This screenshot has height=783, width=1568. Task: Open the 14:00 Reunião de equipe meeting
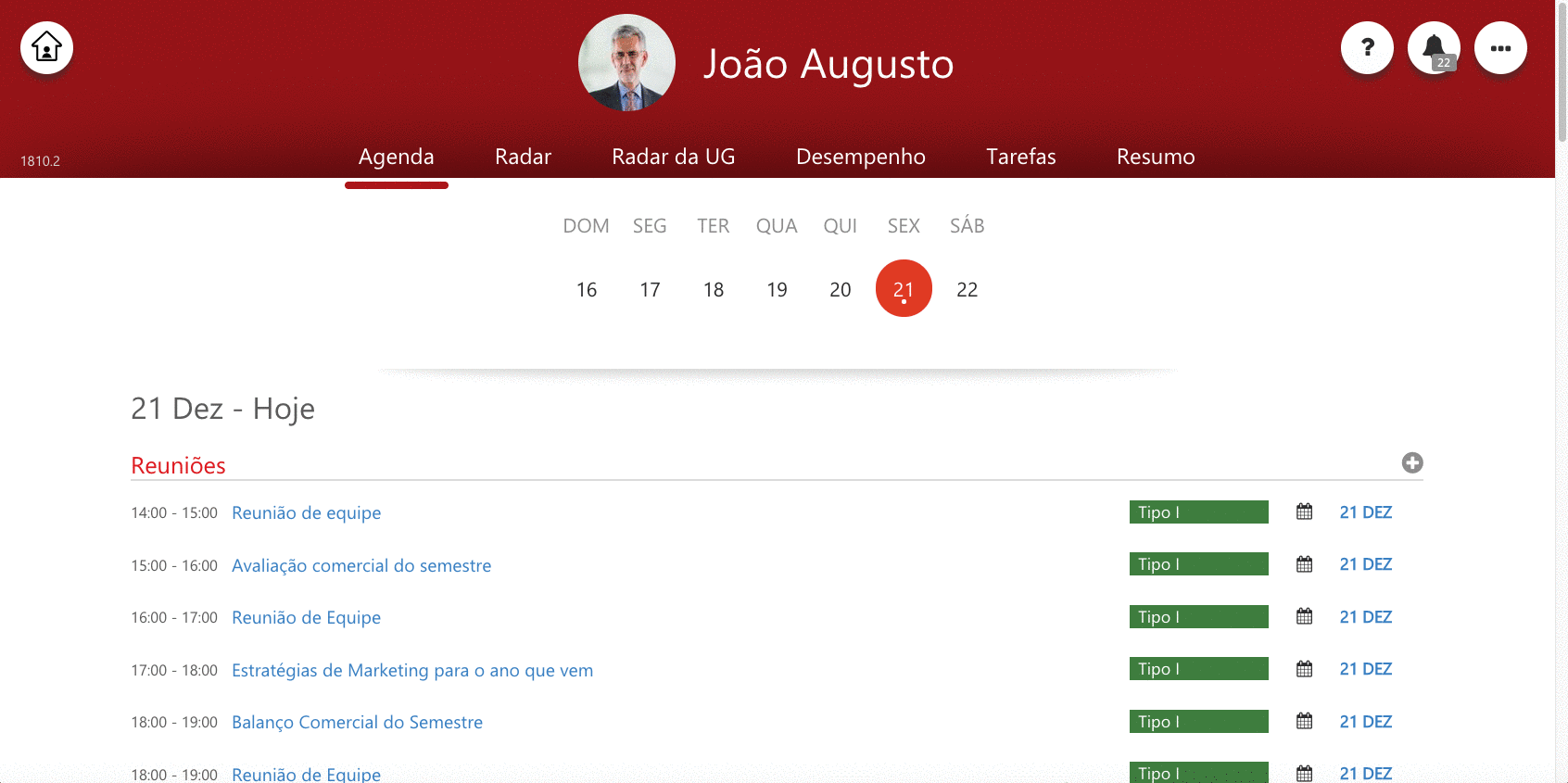pos(307,512)
